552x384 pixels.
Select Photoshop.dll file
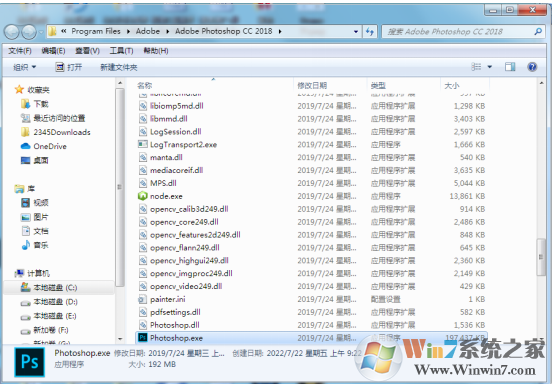point(169,325)
